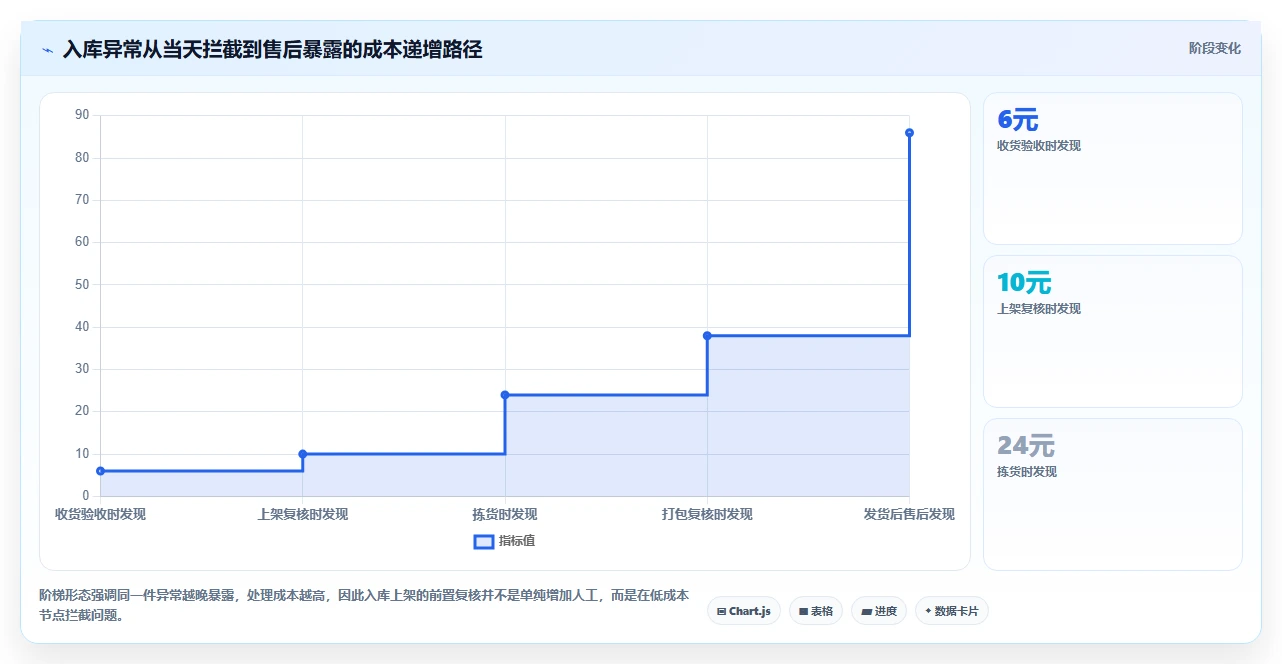This screenshot has width=1282, height=664.
Task: Click the 10元 data card value
Action: click(x=1024, y=283)
